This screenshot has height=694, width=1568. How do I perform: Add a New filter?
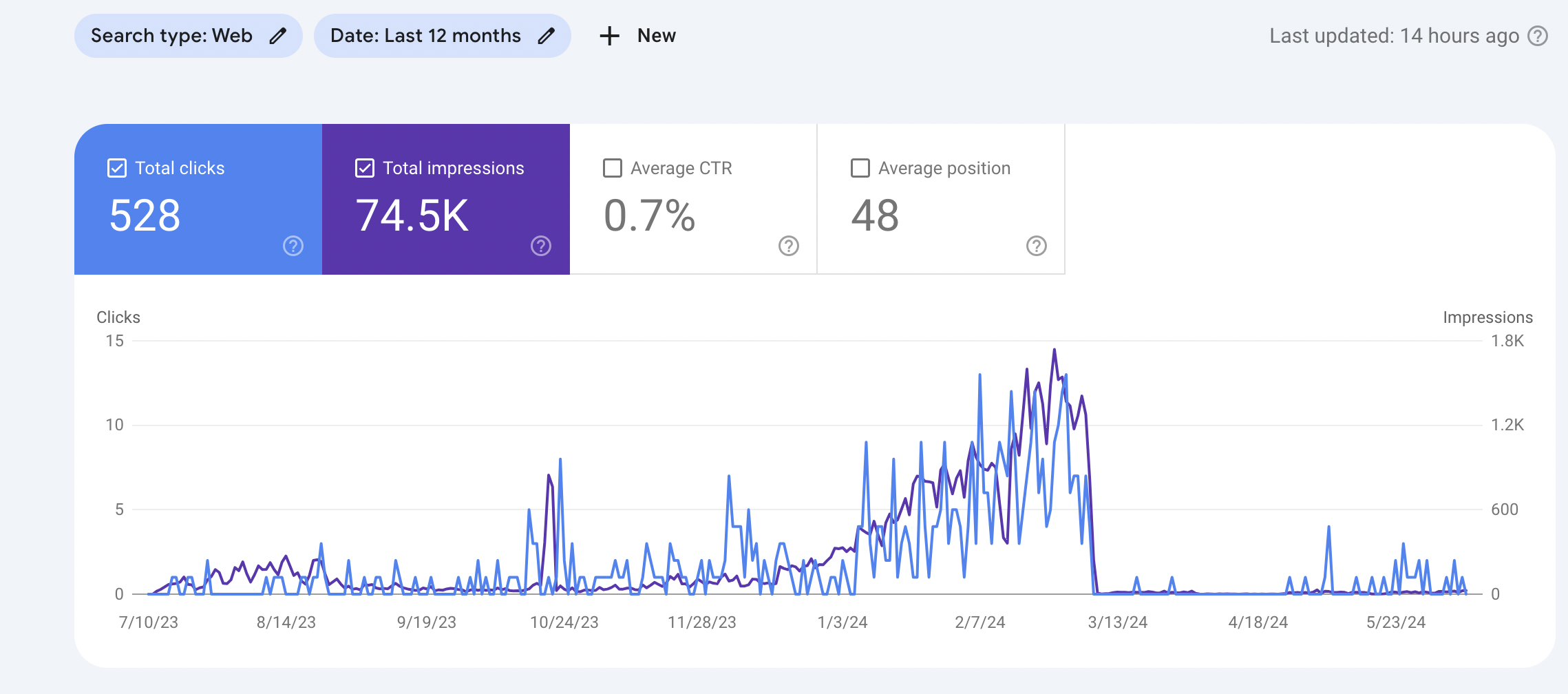[637, 36]
